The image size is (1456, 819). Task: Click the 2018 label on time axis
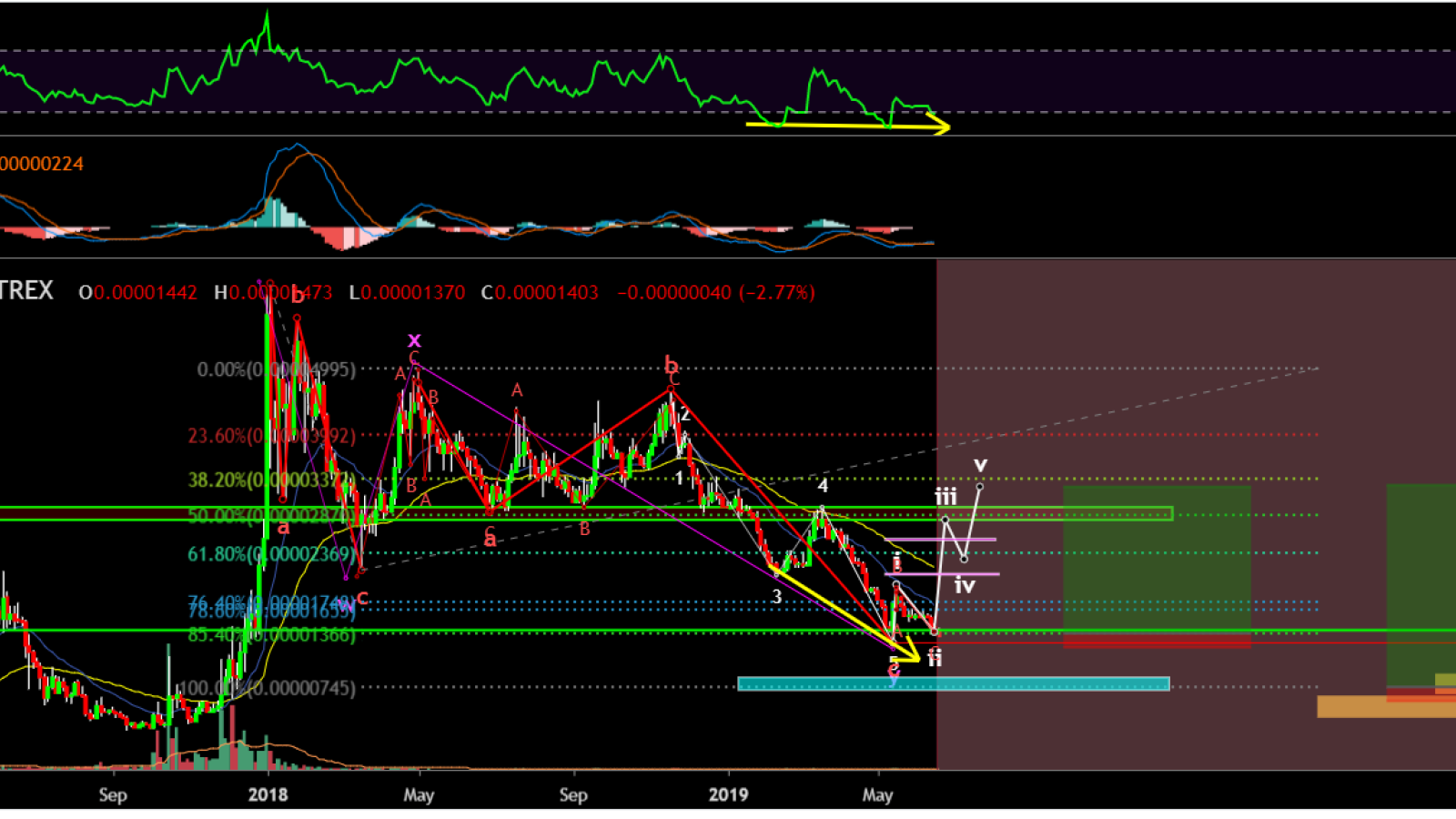coord(268,794)
